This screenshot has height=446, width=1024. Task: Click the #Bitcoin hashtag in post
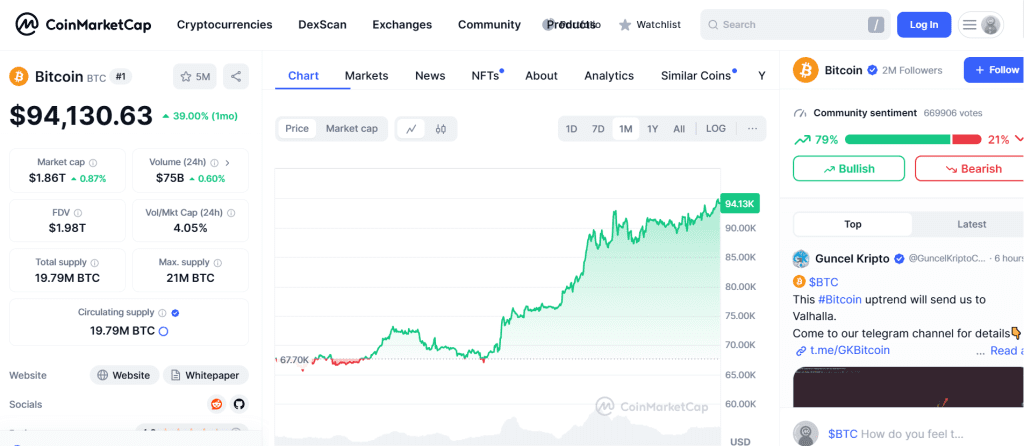(x=840, y=300)
